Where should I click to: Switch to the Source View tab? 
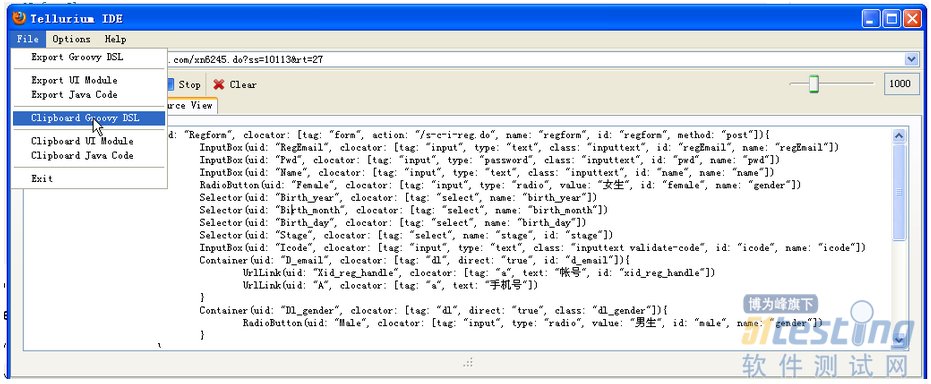(192, 106)
